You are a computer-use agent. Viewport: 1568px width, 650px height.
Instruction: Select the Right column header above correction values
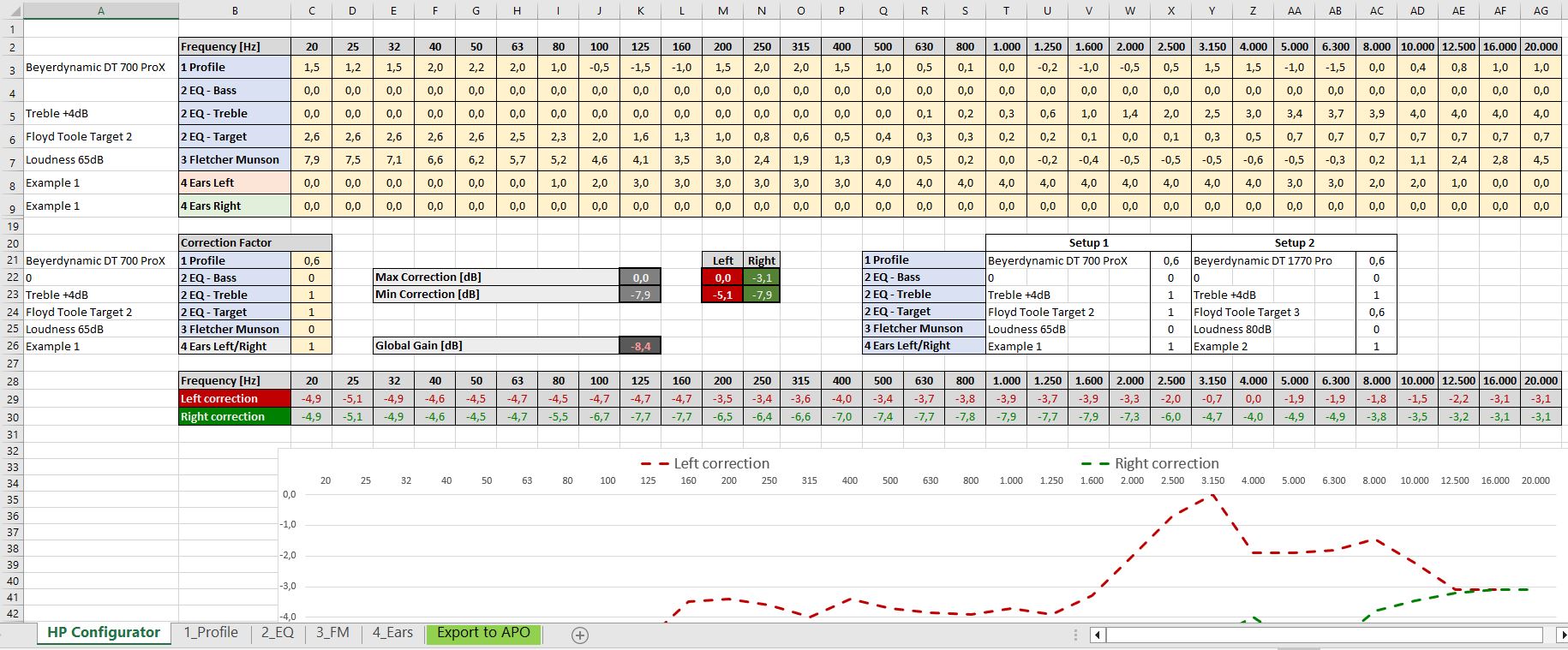tap(761, 261)
